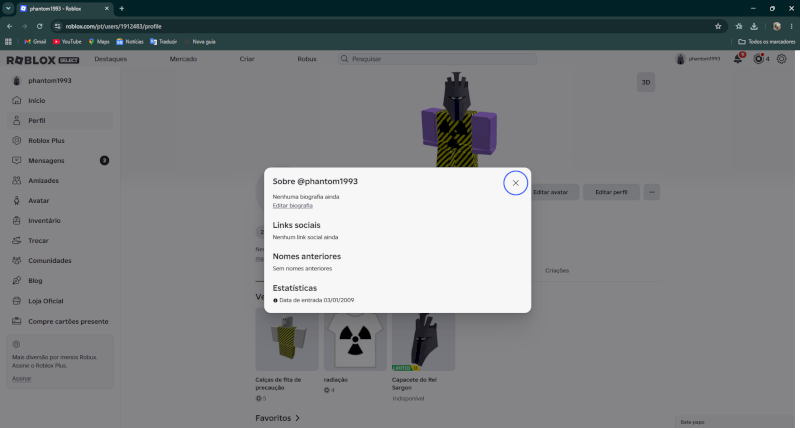Open the three-dots more options button
This screenshot has width=800, height=428.
click(x=652, y=192)
